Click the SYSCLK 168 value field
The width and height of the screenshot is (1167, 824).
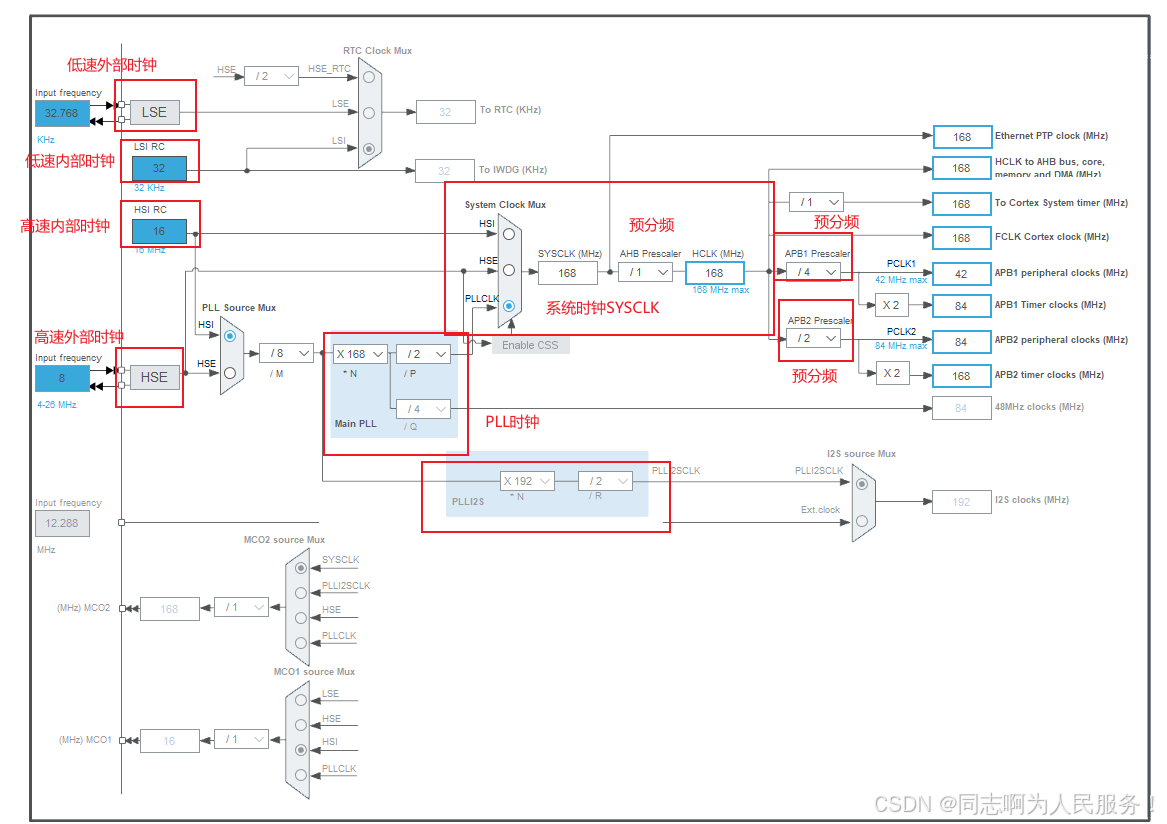point(567,273)
